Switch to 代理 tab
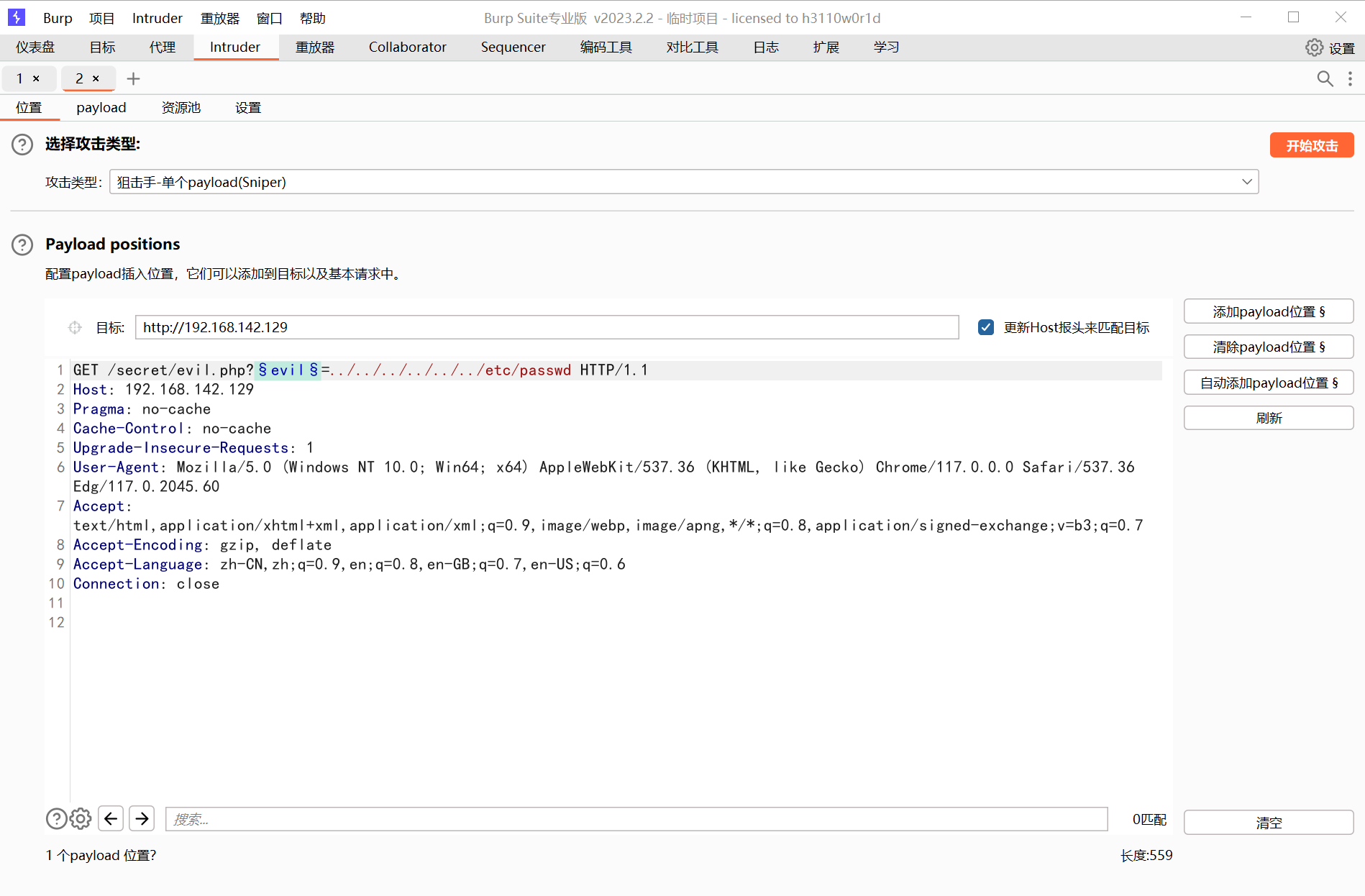This screenshot has height=896, width=1365. (163, 47)
